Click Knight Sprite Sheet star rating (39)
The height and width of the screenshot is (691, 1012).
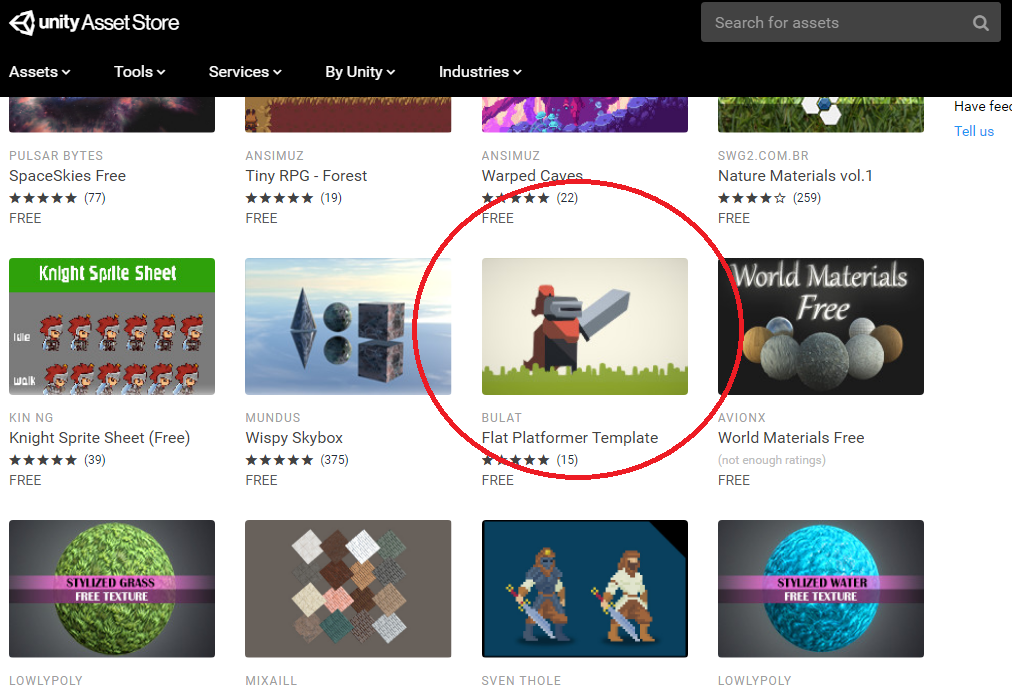(57, 460)
